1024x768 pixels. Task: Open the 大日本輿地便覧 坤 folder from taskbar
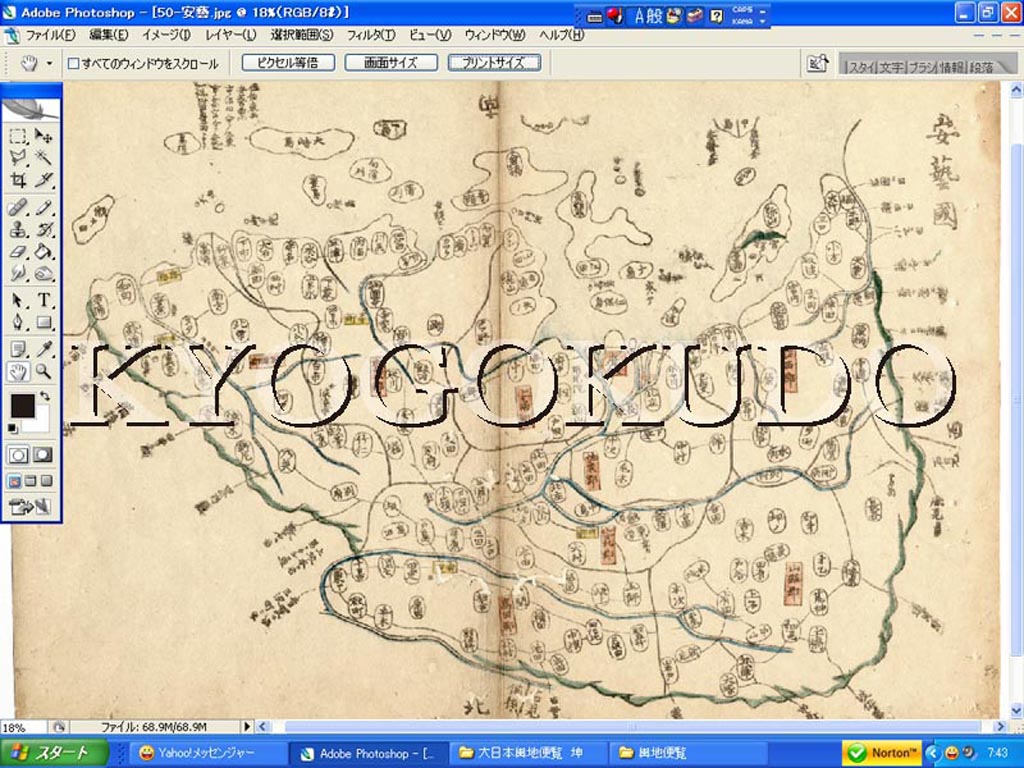click(x=528, y=754)
